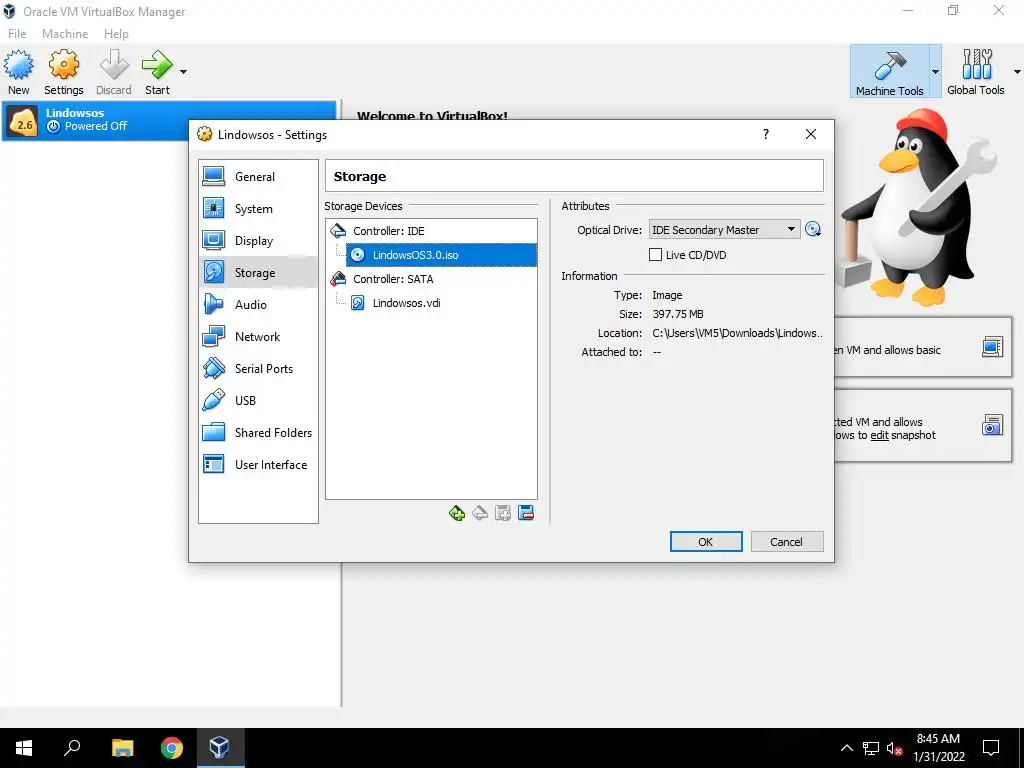Confirm the settings with OK
Screen dimensions: 1024x768
(x=706, y=541)
